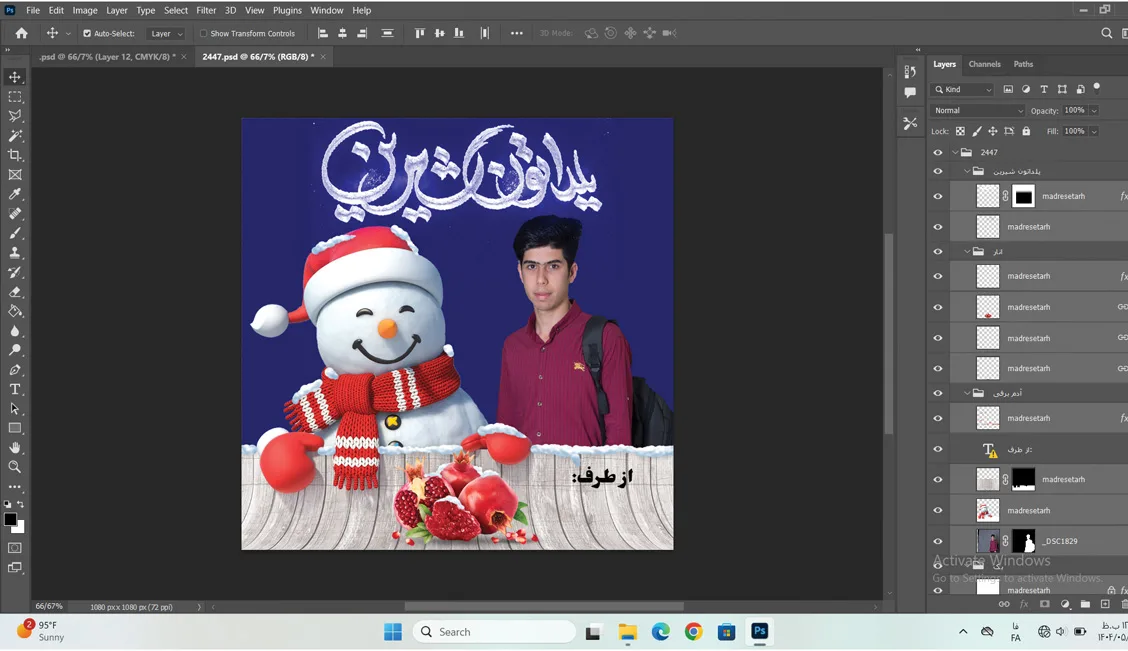Select the Move tool

click(x=14, y=77)
